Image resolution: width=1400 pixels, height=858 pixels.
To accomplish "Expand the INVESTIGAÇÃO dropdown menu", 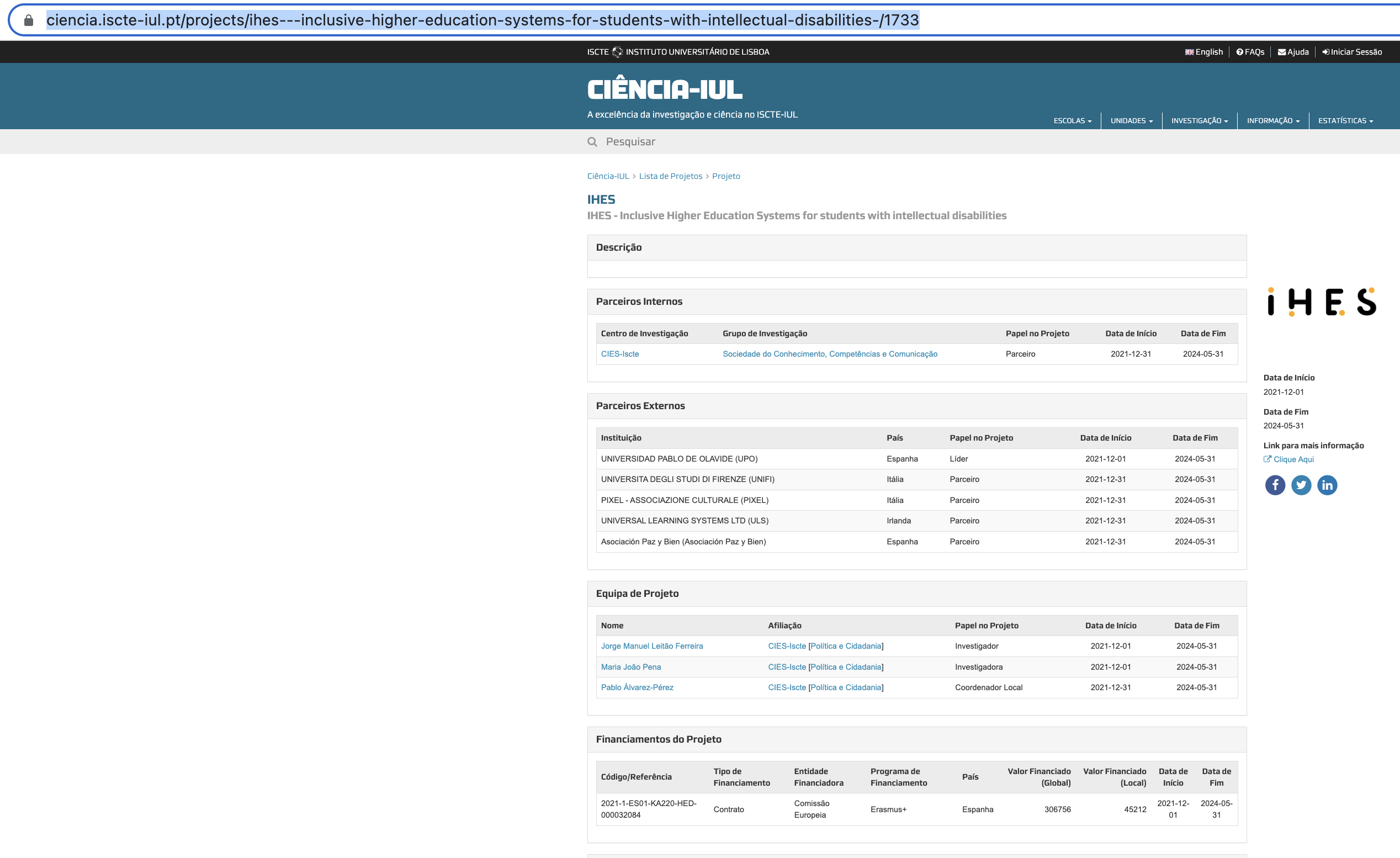I will 1200,120.
